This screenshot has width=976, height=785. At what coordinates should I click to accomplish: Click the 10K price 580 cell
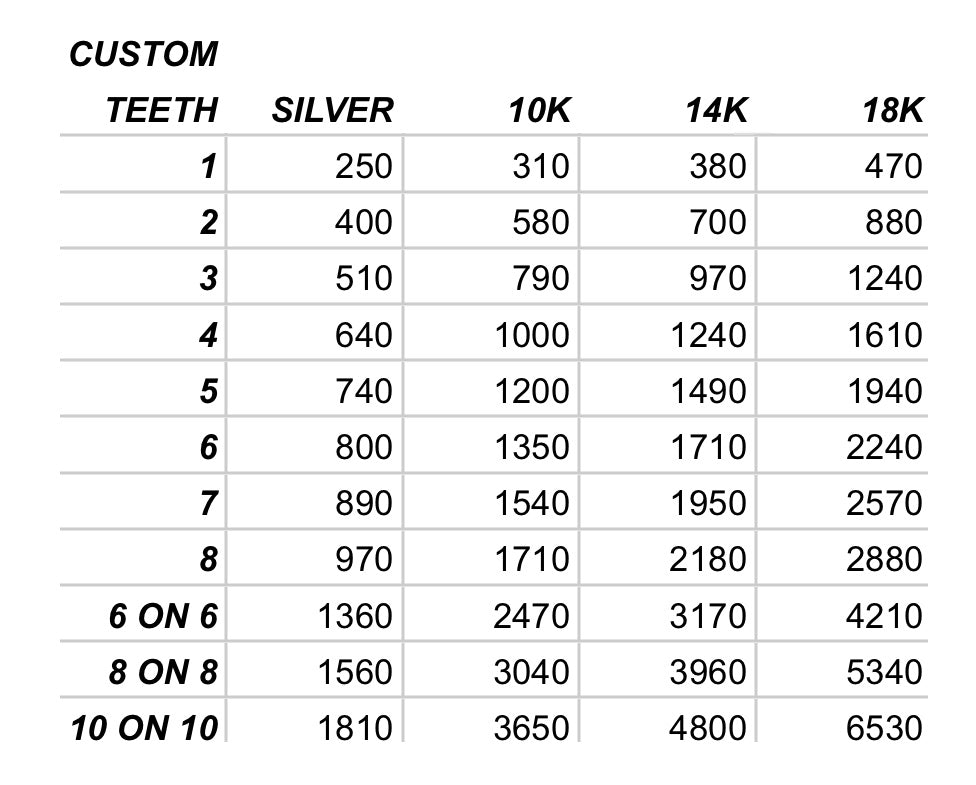[x=540, y=221]
